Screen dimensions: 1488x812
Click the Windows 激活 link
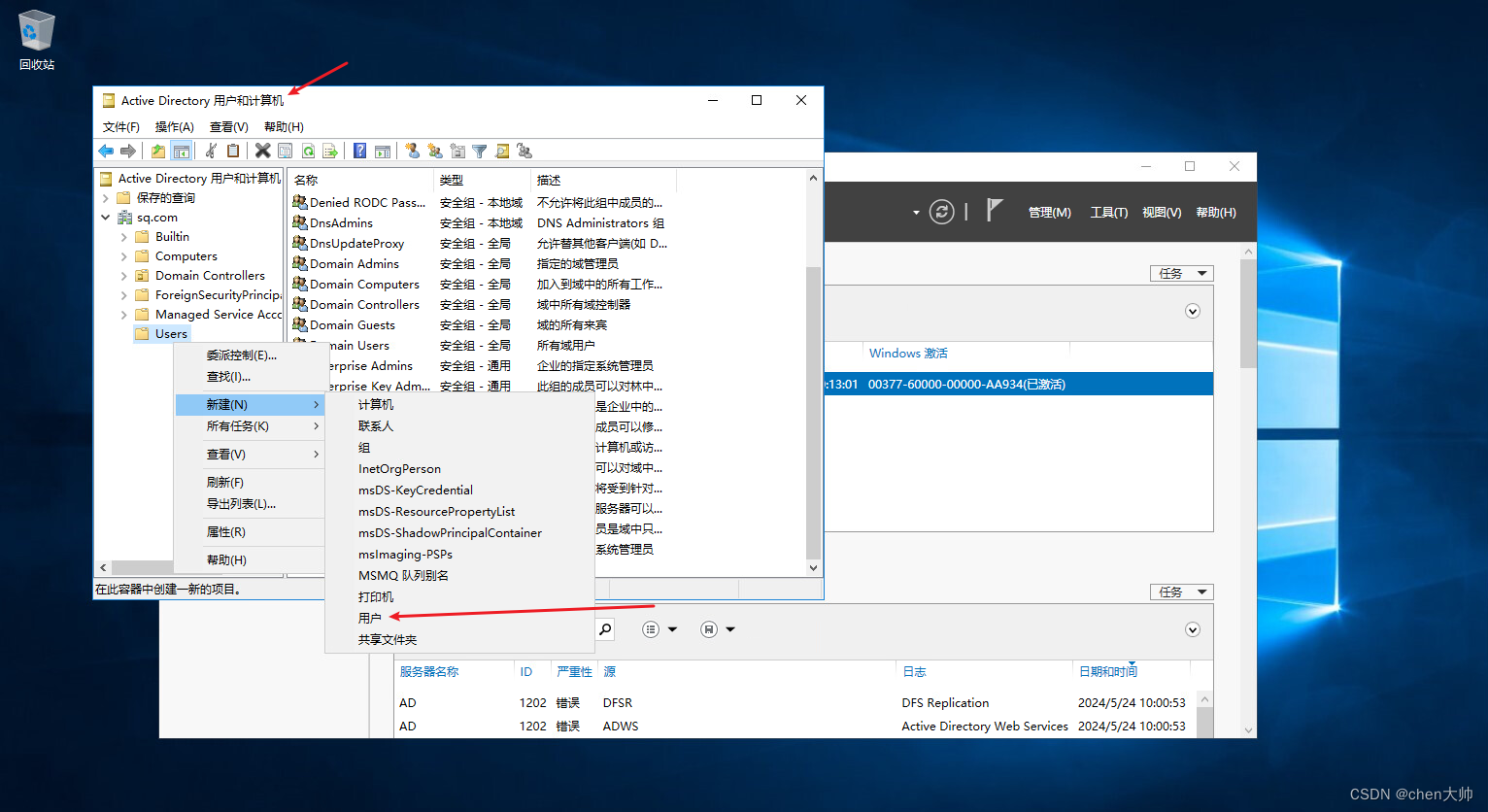(908, 354)
